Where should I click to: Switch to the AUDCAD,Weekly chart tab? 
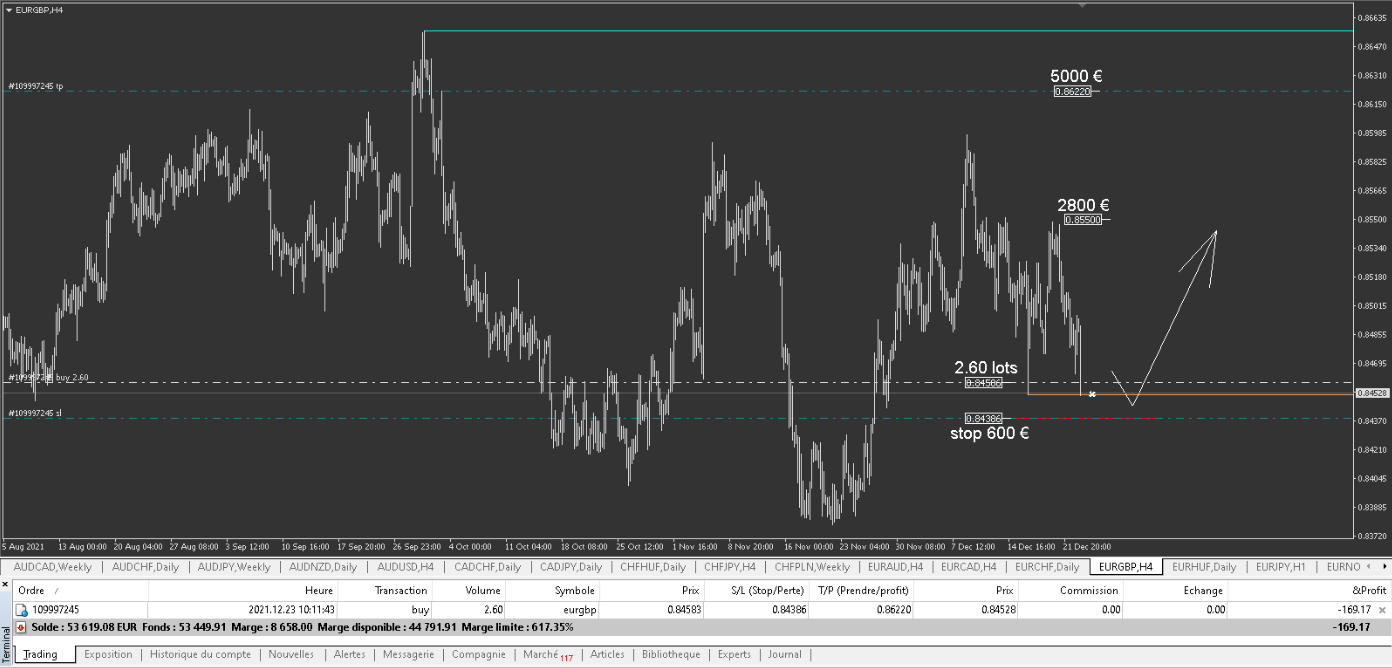point(52,567)
